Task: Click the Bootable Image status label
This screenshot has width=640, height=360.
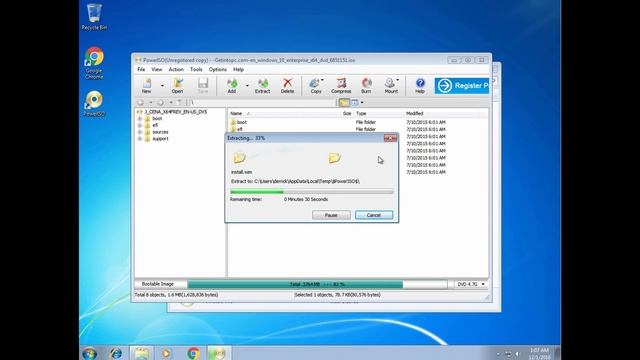Action: pos(158,284)
